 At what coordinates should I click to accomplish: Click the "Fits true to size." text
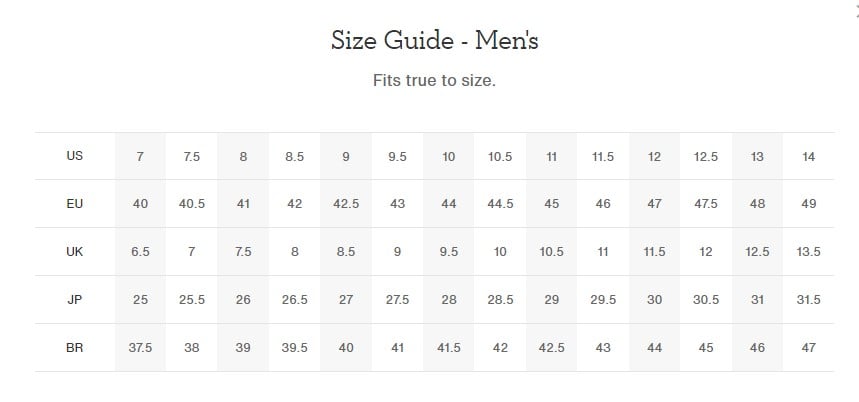434,80
